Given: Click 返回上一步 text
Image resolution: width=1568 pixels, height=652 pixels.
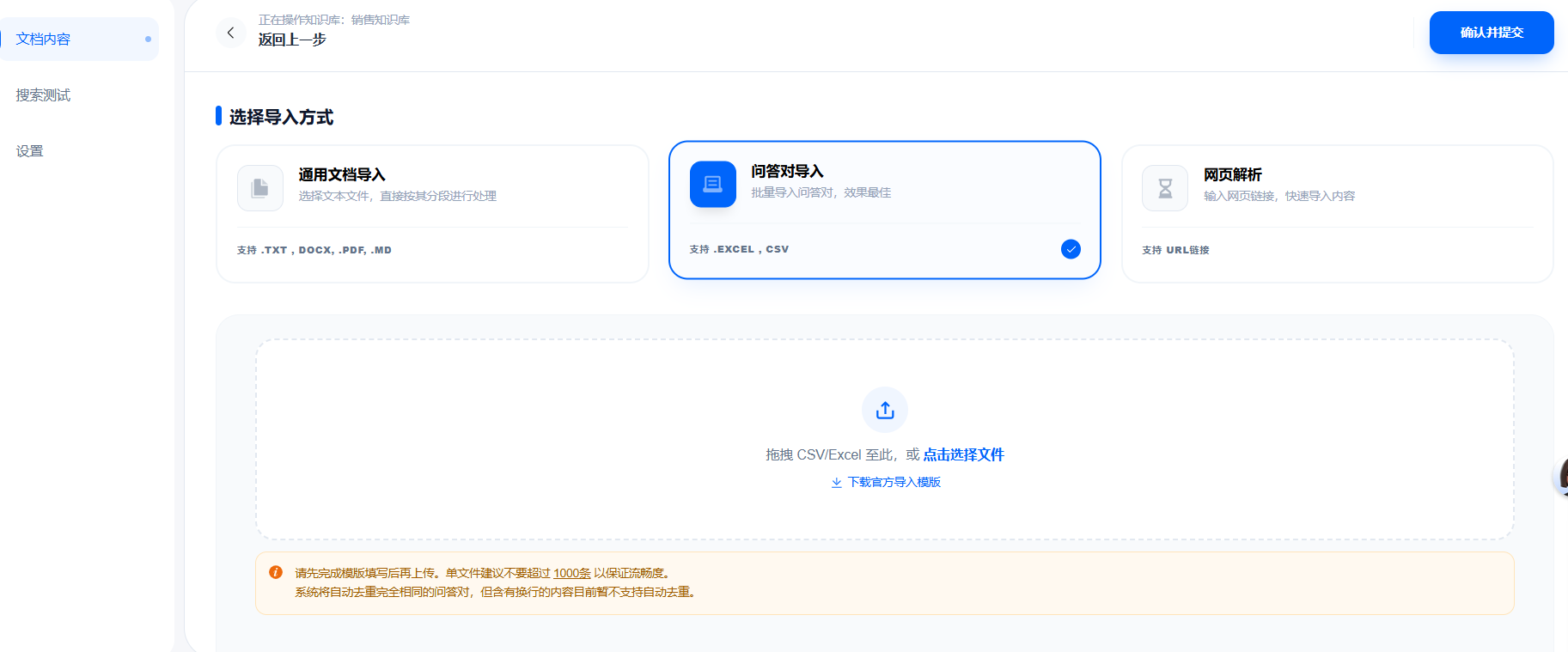Looking at the screenshot, I should pos(292,40).
